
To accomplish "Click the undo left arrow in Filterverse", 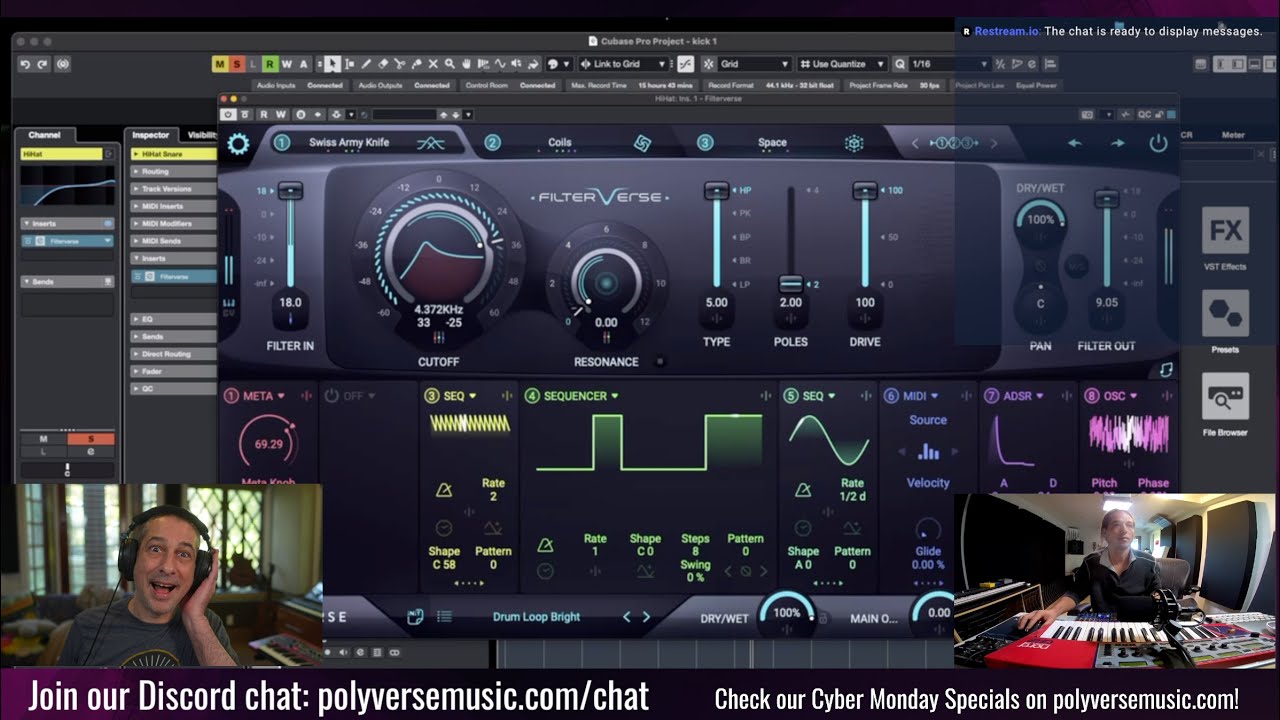I will [1074, 143].
